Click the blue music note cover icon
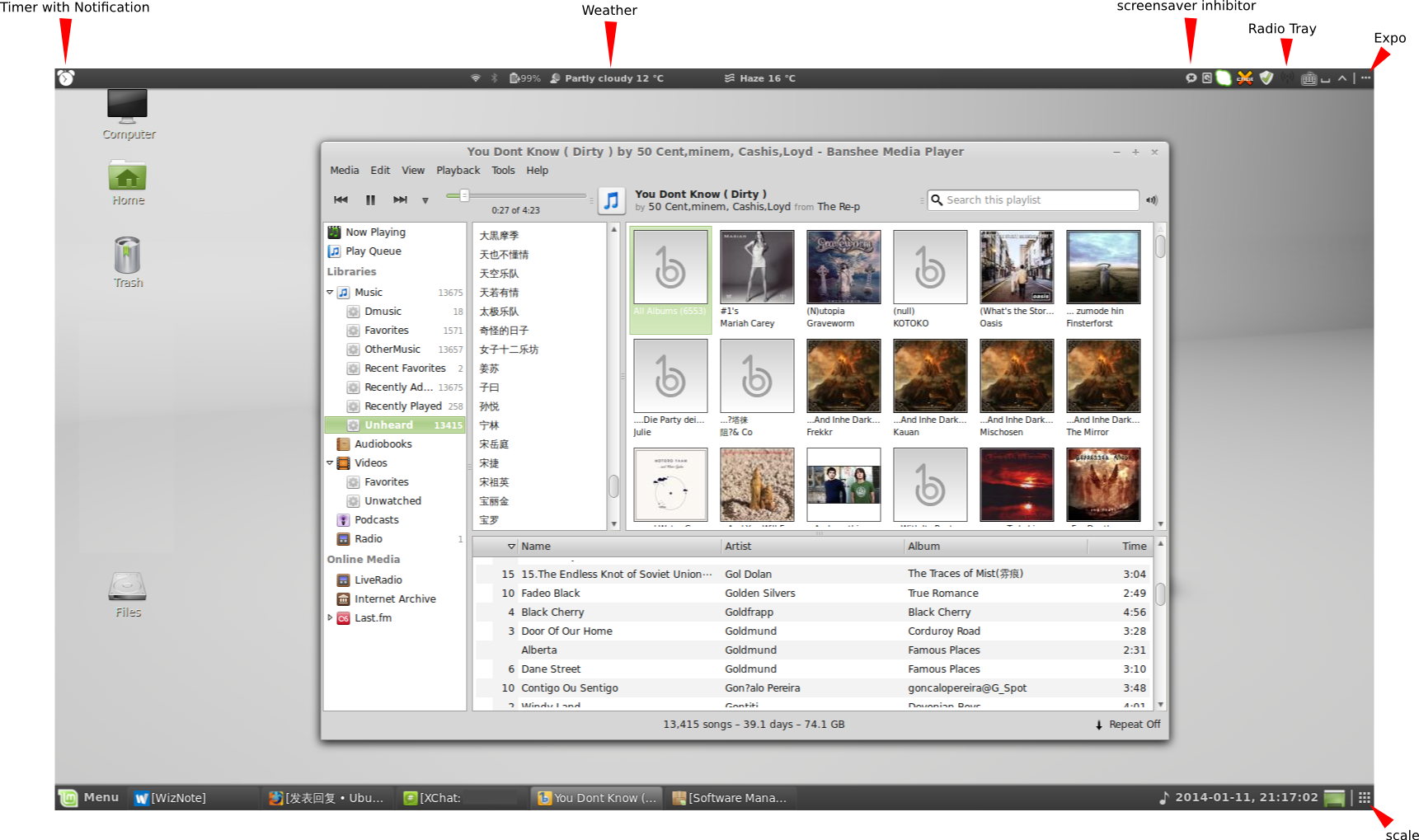This screenshot has width=1419, height=840. coord(611,200)
